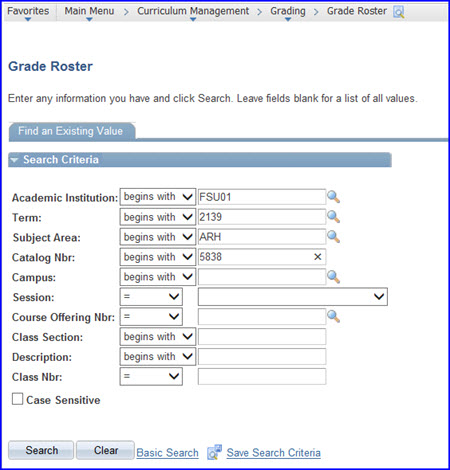Viewport: 450px width, 470px height.
Task: Open Course Offering Nbr lookup magnifier
Action: tap(333, 317)
